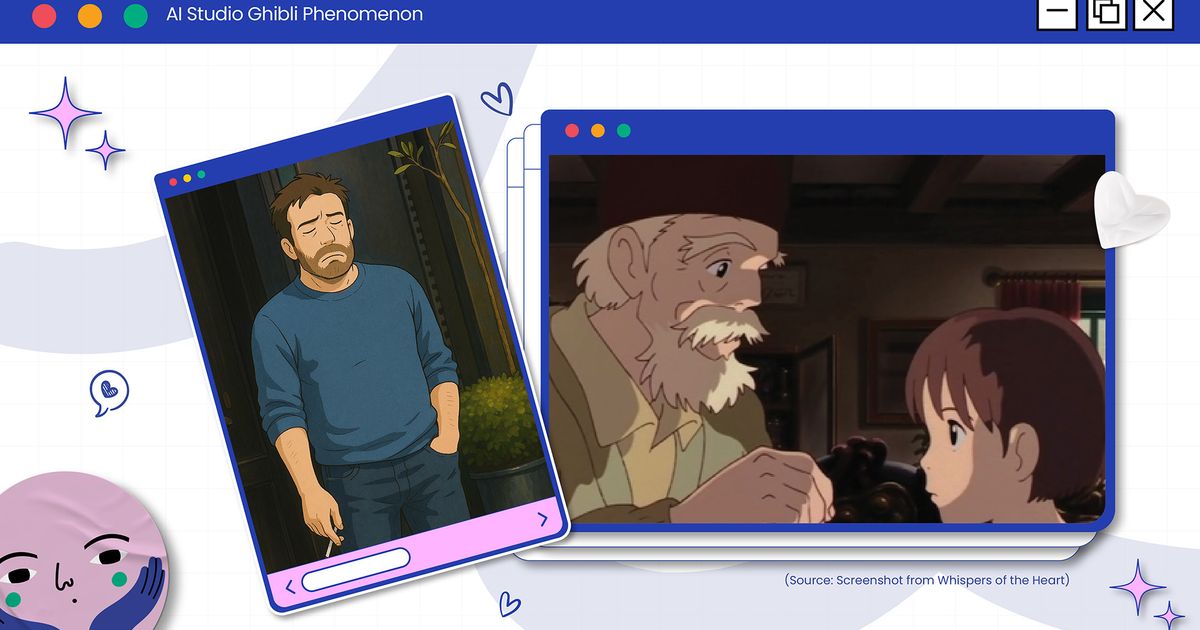The height and width of the screenshot is (630, 1200).
Task: Go back with the tilted card's left chevron
Action: pos(291,587)
